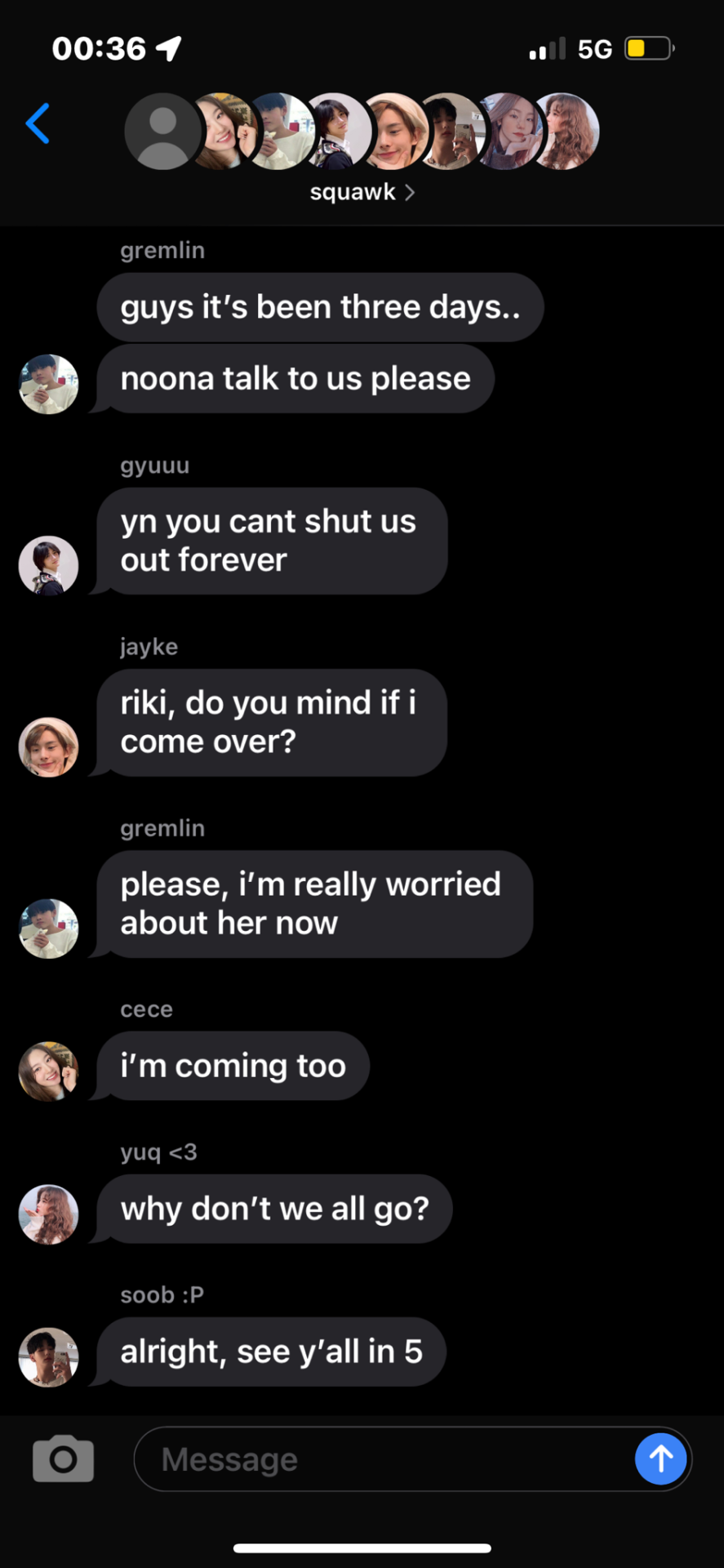
Task: Tap the blue send arrow button
Action: point(660,1459)
